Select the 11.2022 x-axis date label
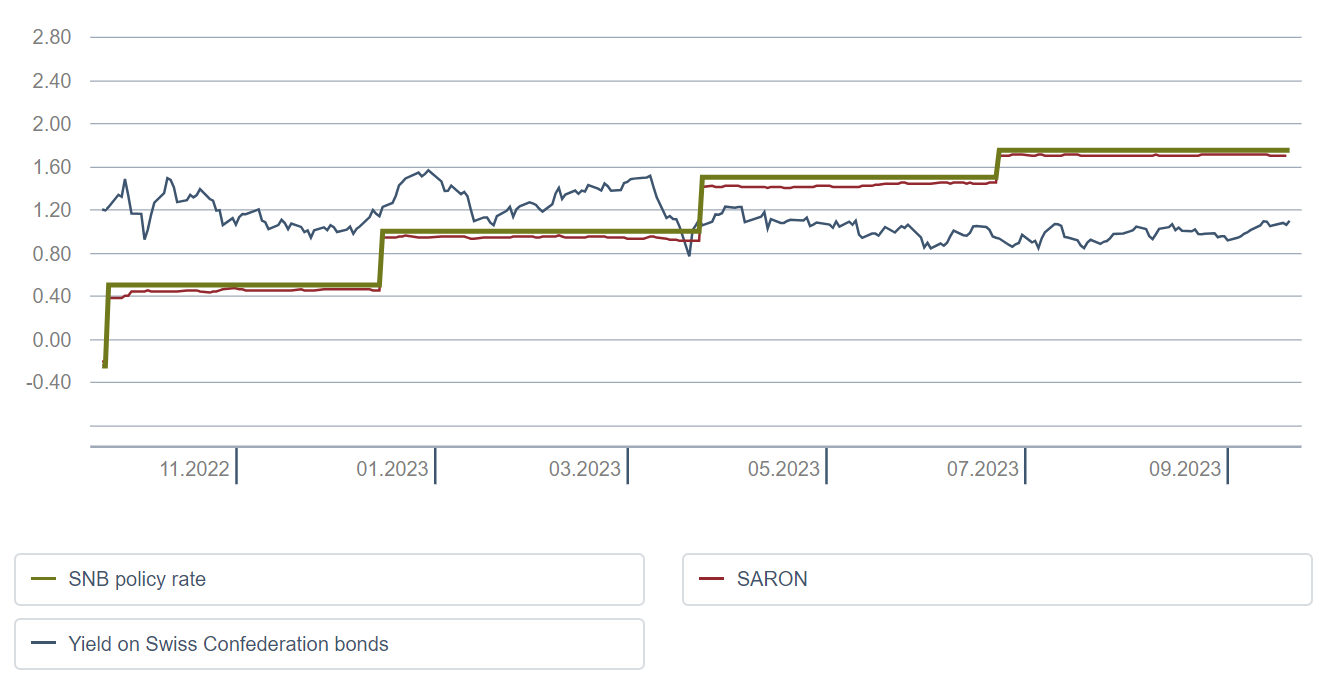Screen dimensions: 1335x691 194,468
